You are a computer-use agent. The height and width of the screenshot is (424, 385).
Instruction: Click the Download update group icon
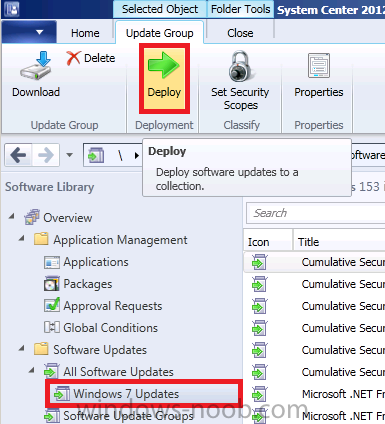tap(36, 65)
